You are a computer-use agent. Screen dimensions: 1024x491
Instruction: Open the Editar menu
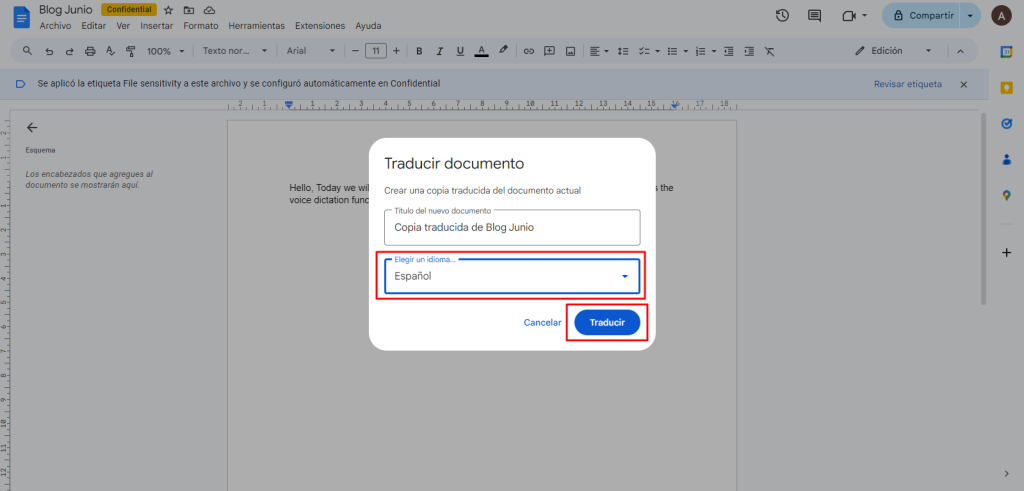93,26
